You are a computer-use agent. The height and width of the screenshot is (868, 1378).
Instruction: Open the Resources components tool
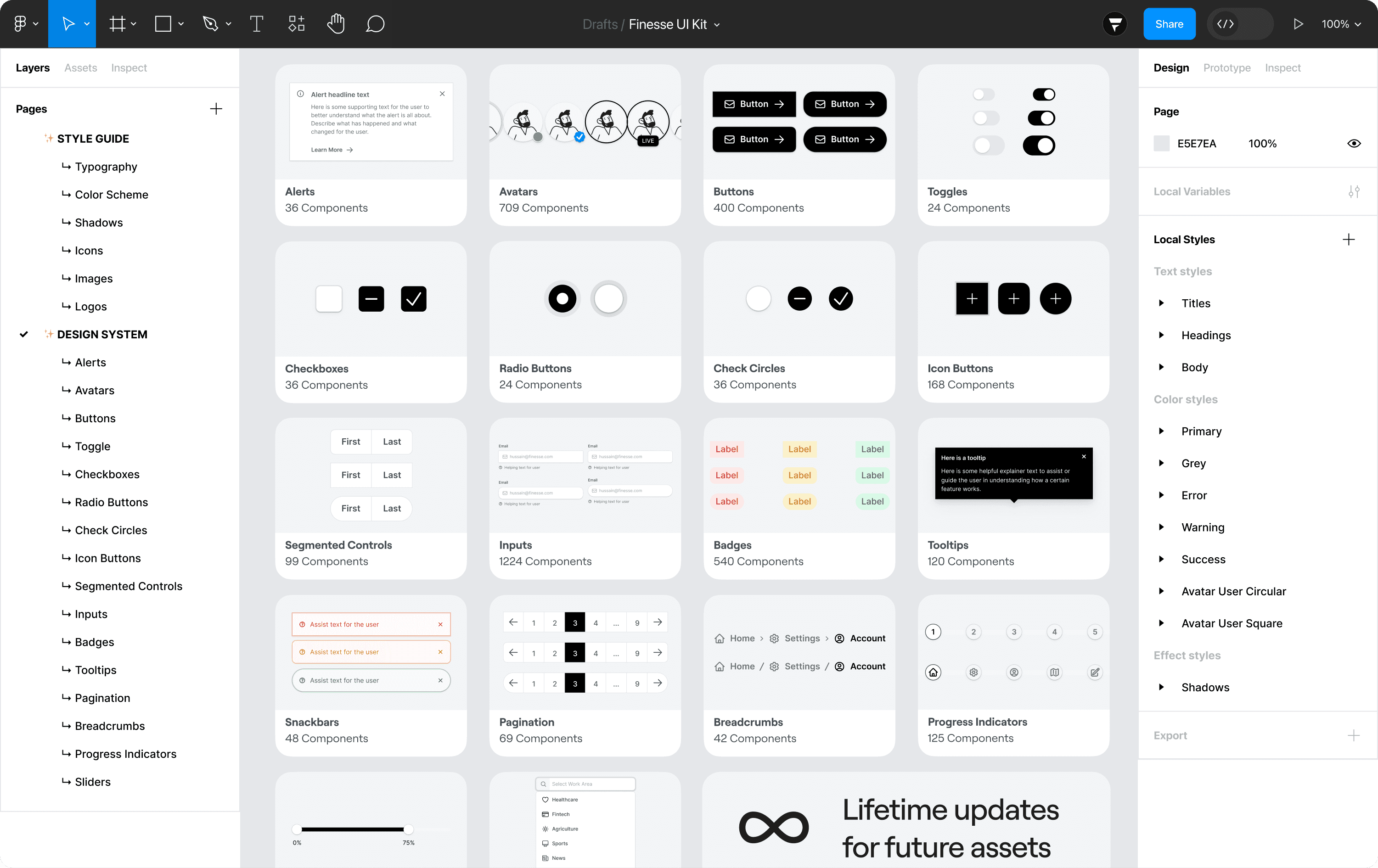pos(297,24)
